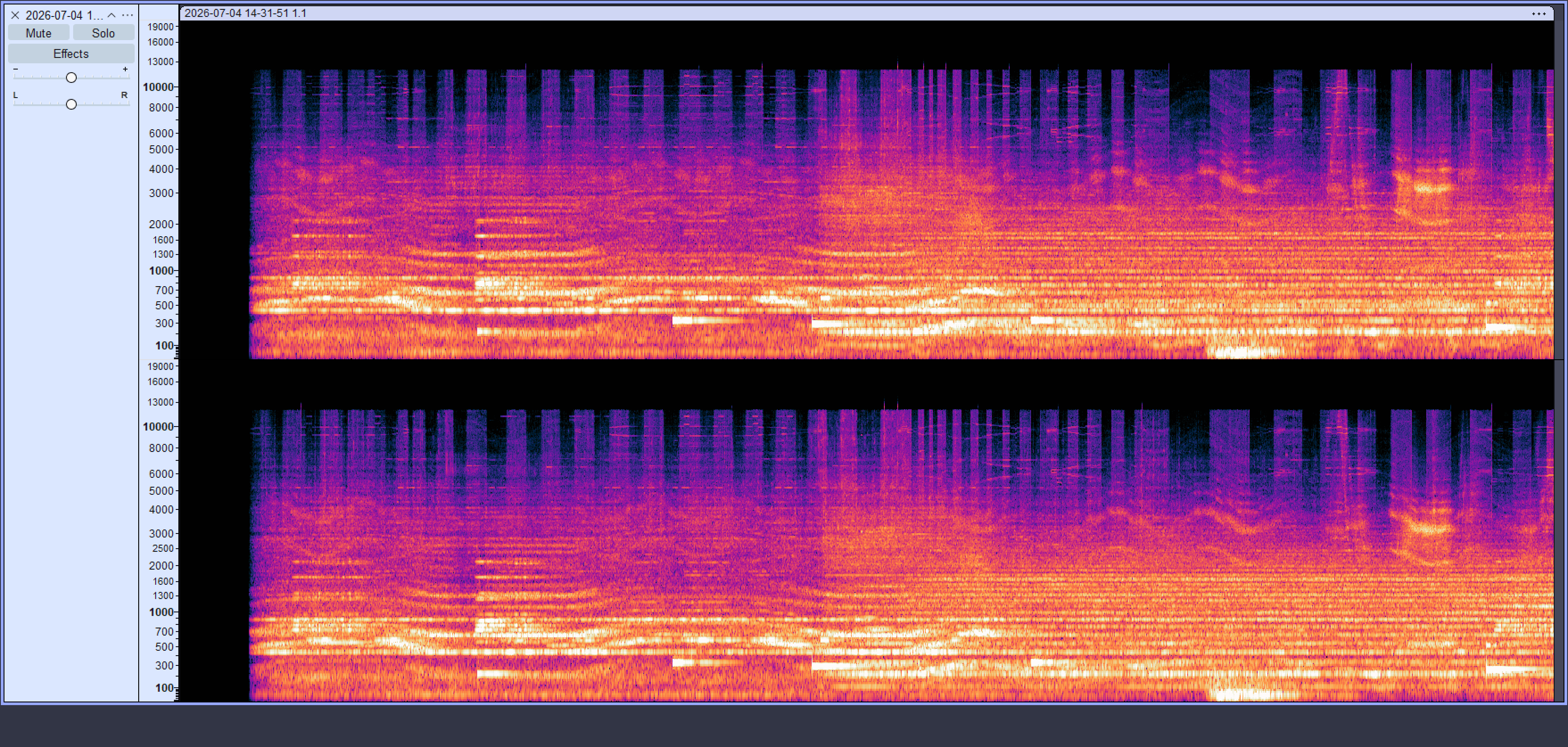Click the 1000 label on the upper channel scale
Screen dimensions: 1568x747
(161, 271)
